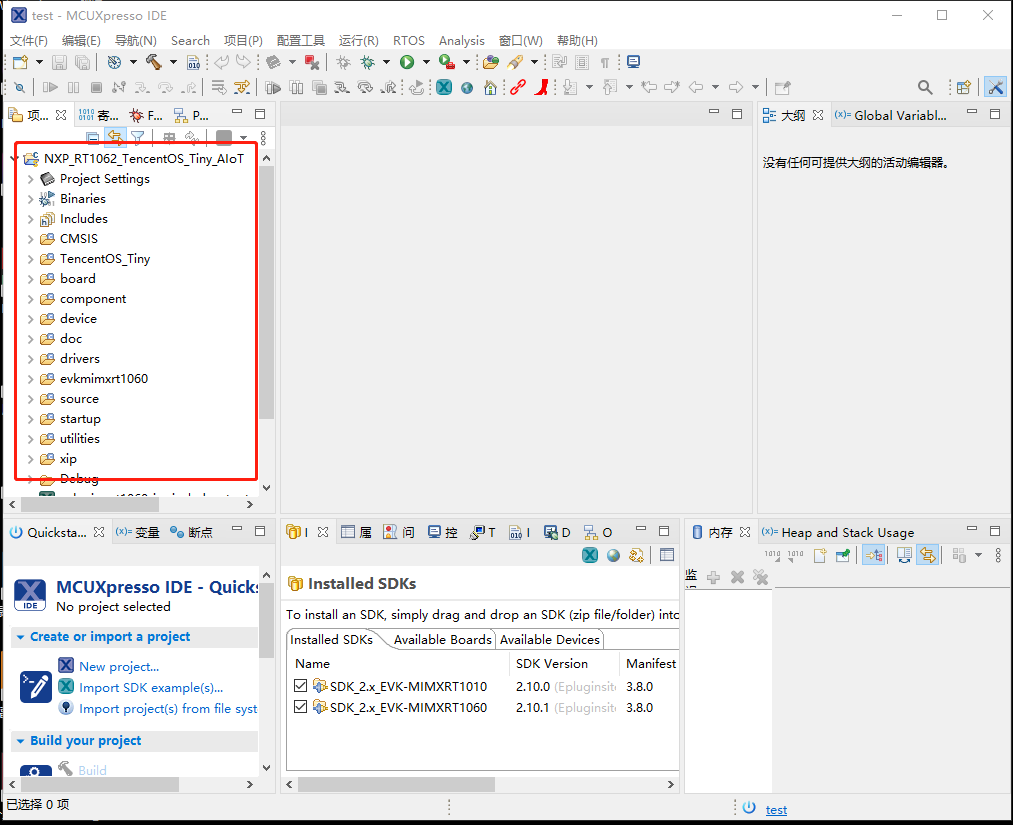Click the test link in status bar

coord(777,809)
